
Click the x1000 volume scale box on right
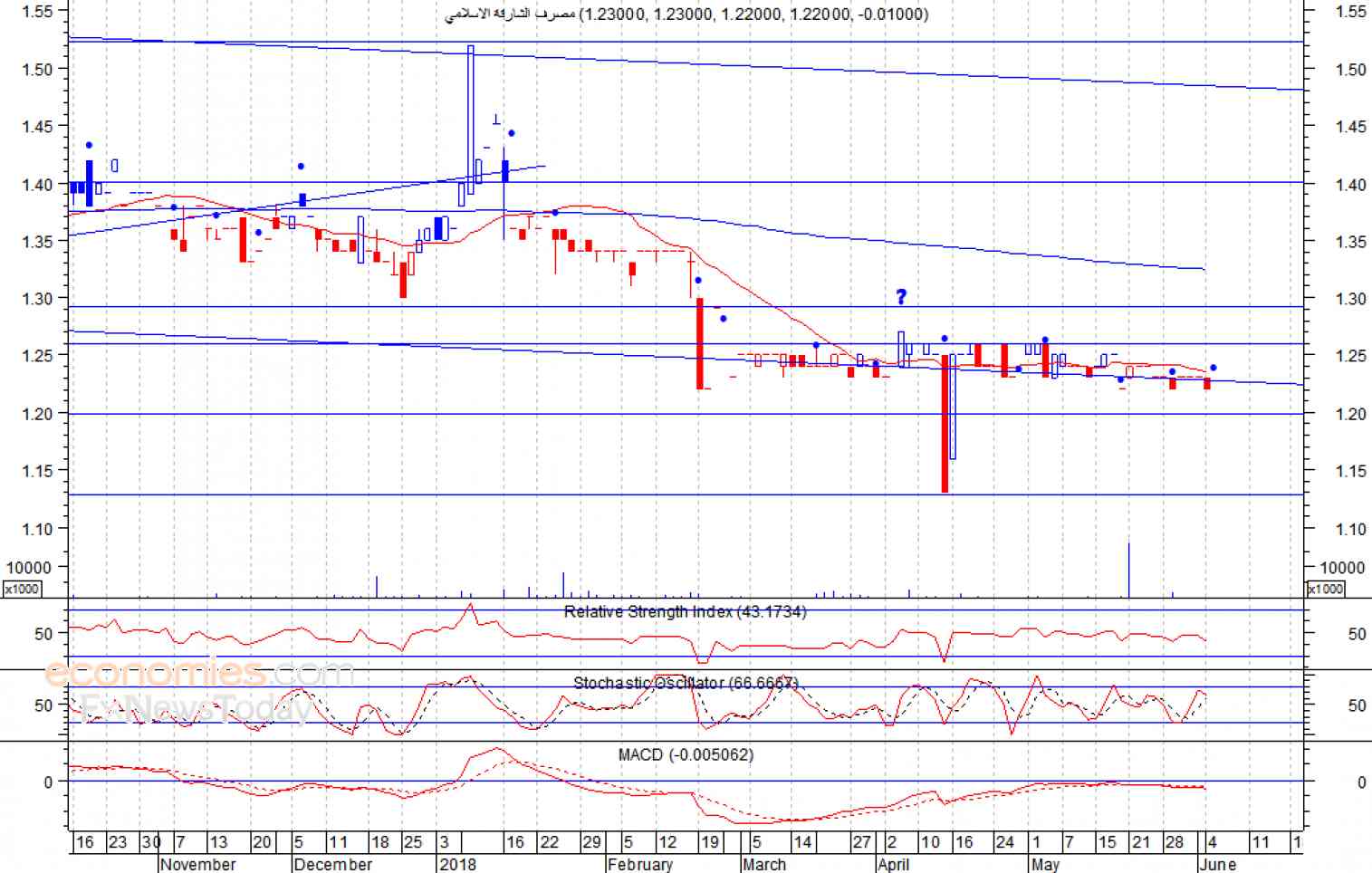[x=1325, y=590]
